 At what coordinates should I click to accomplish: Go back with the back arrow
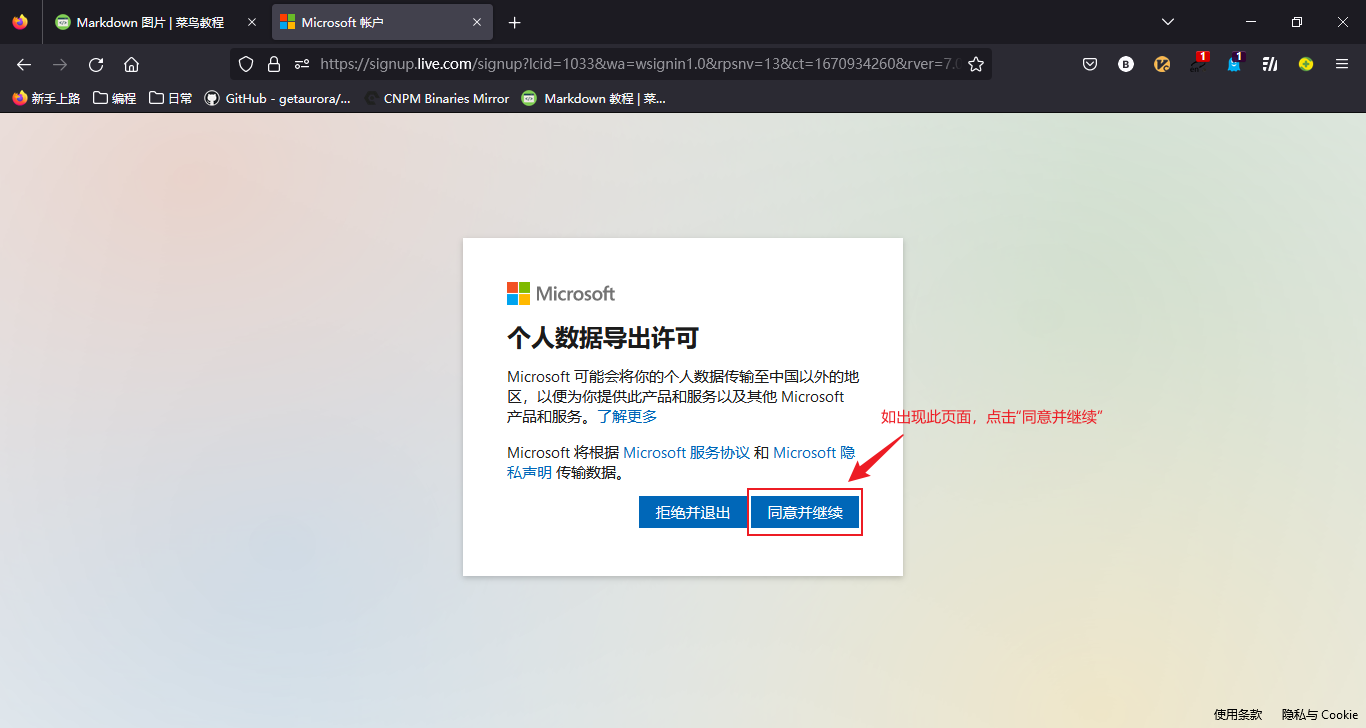click(24, 64)
